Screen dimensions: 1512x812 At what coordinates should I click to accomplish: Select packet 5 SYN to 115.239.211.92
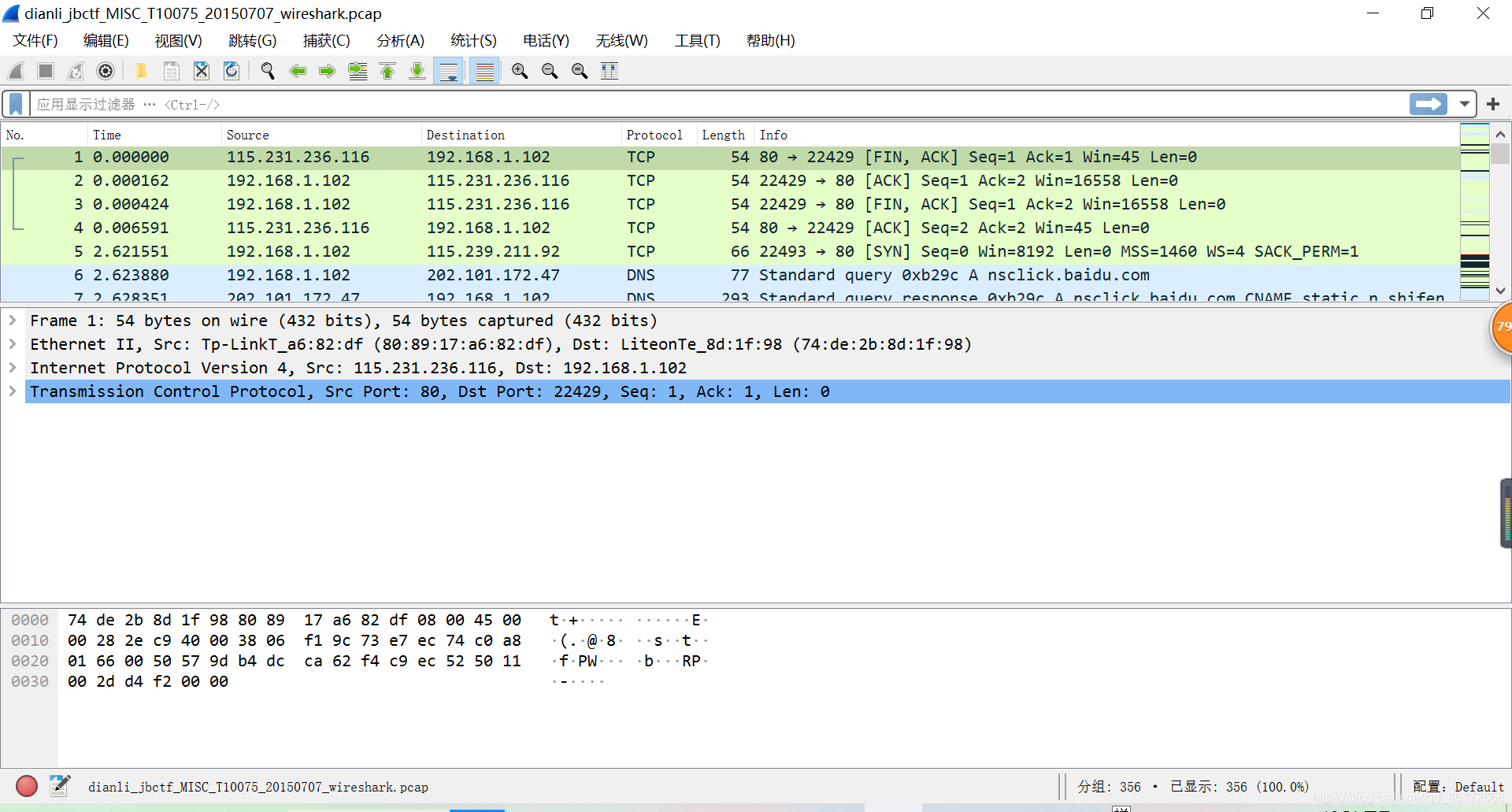click(x=730, y=251)
